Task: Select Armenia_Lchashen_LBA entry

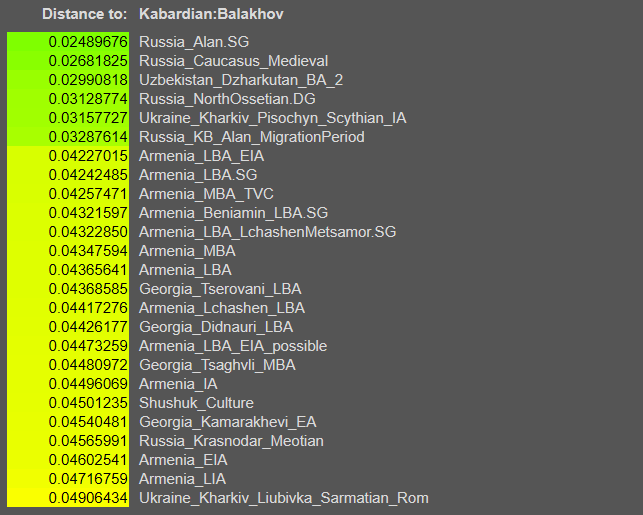Action: click(x=222, y=308)
